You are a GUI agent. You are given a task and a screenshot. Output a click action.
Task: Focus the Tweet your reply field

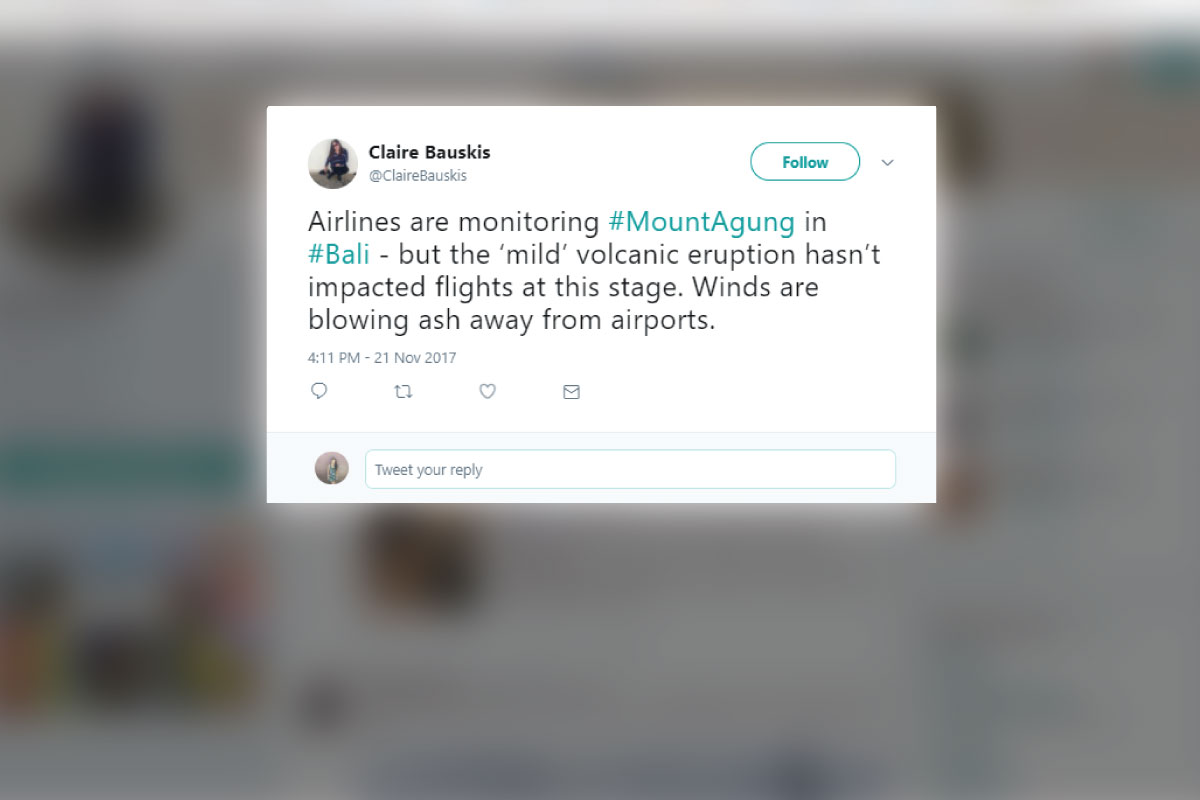click(x=630, y=469)
